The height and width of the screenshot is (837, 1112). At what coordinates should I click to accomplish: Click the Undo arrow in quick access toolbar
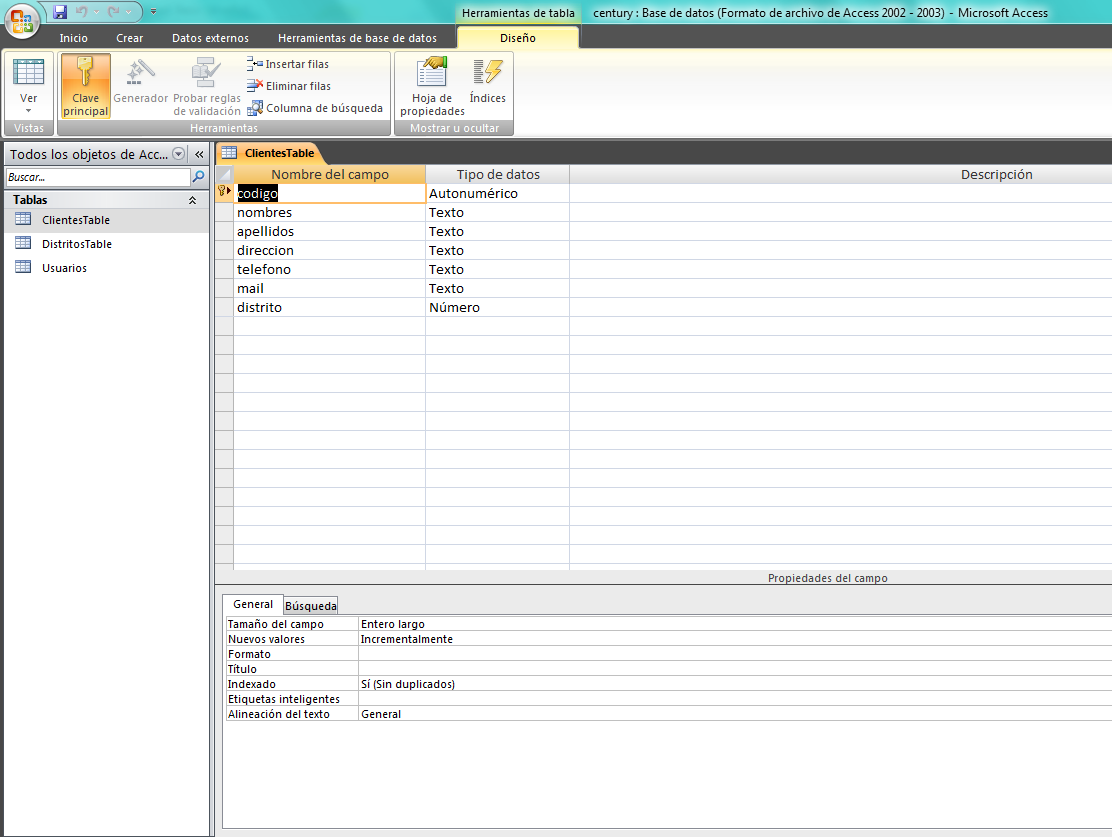pyautogui.click(x=82, y=11)
